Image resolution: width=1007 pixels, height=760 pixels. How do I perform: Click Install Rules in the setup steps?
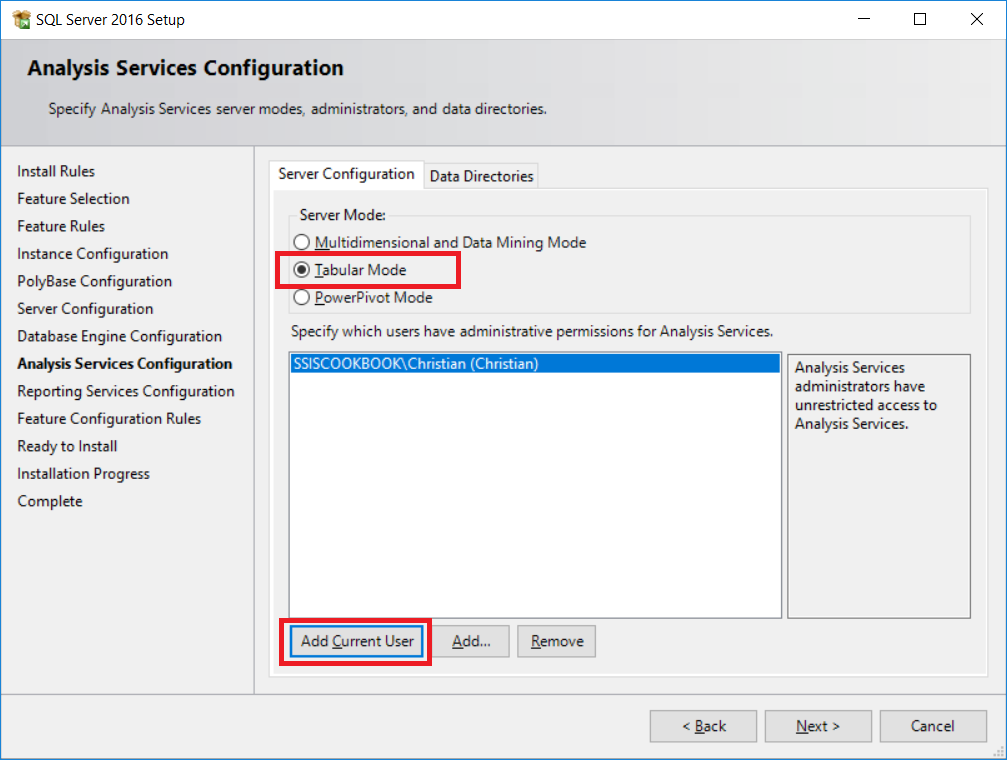click(56, 172)
